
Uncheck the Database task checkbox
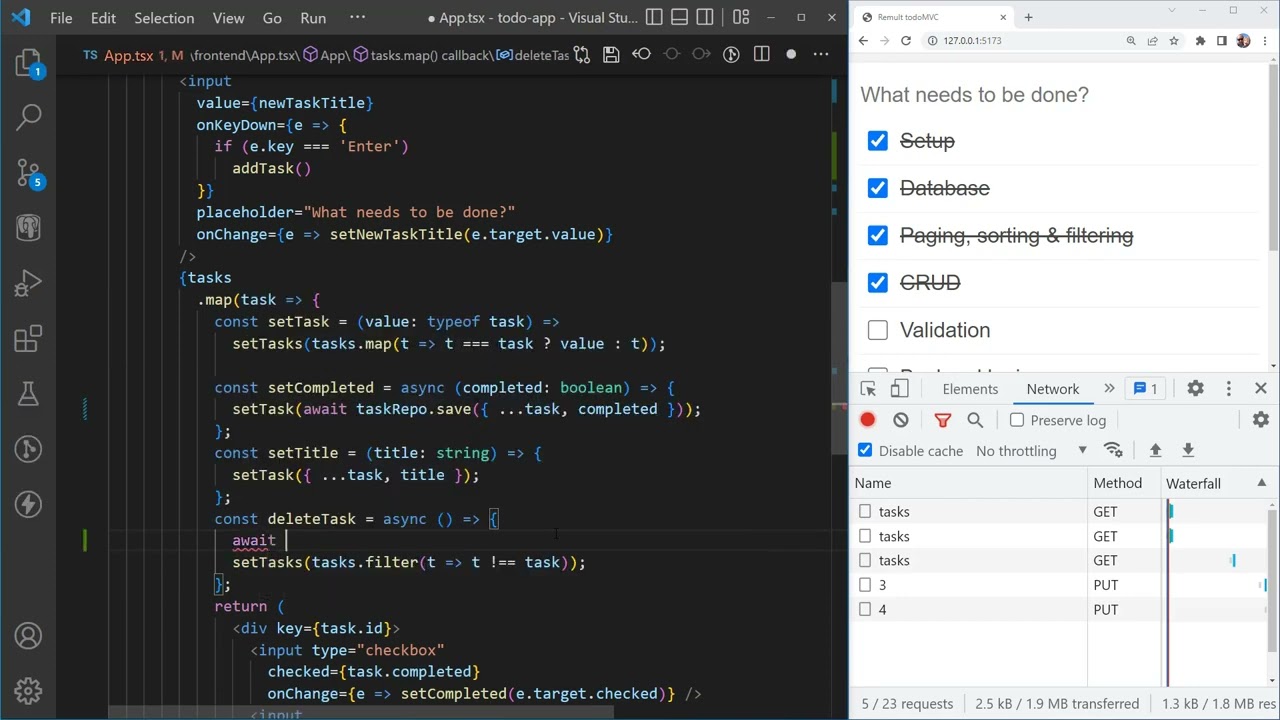877,188
